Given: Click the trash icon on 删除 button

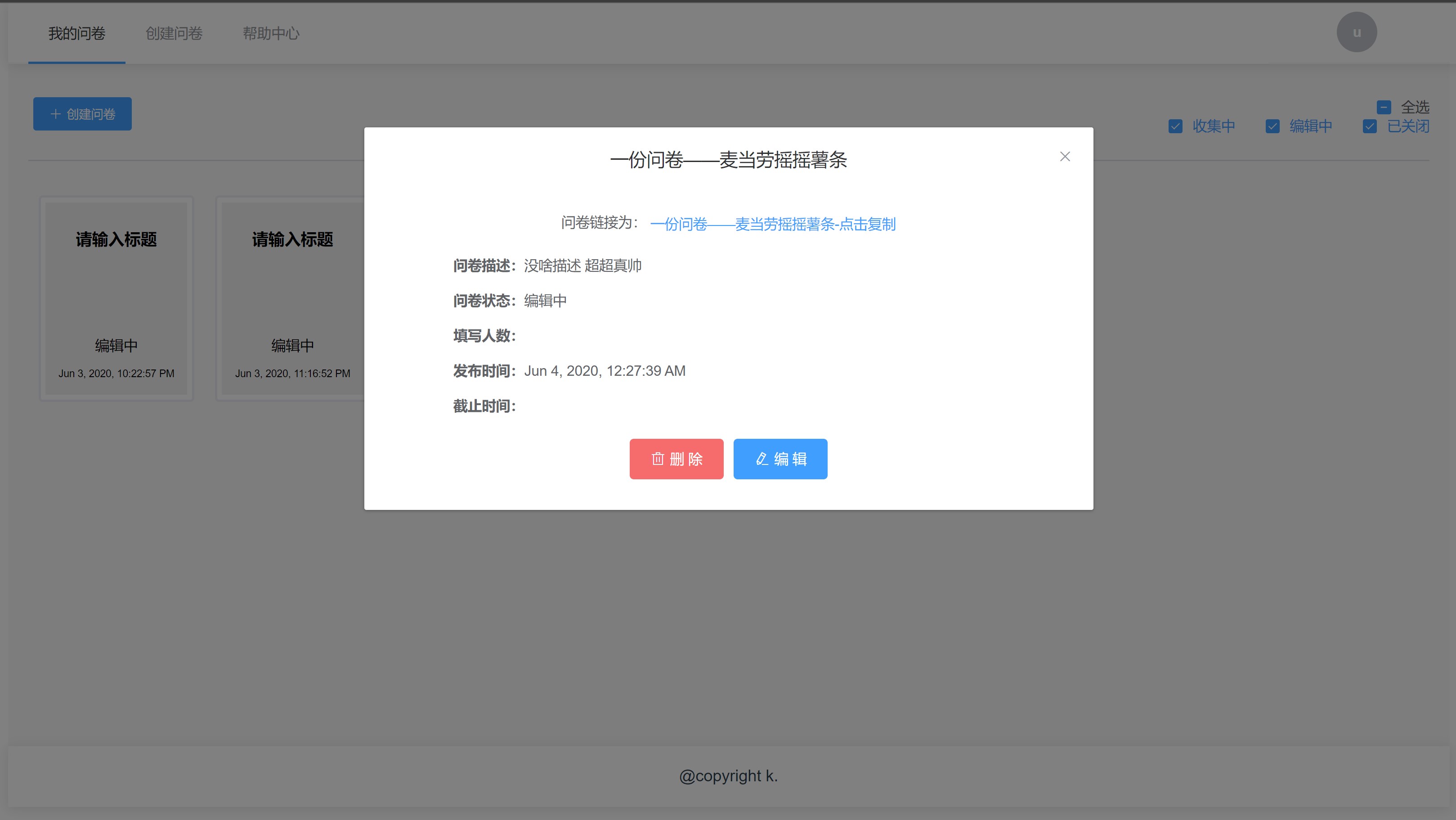Looking at the screenshot, I should (x=657, y=459).
